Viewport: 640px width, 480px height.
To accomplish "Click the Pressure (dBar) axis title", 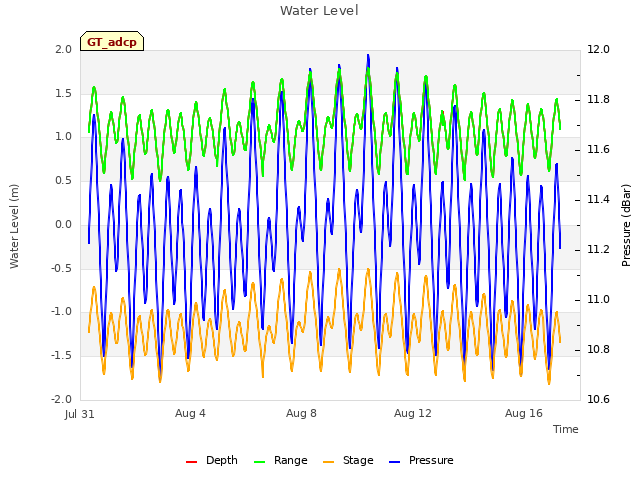I will [x=626, y=225].
